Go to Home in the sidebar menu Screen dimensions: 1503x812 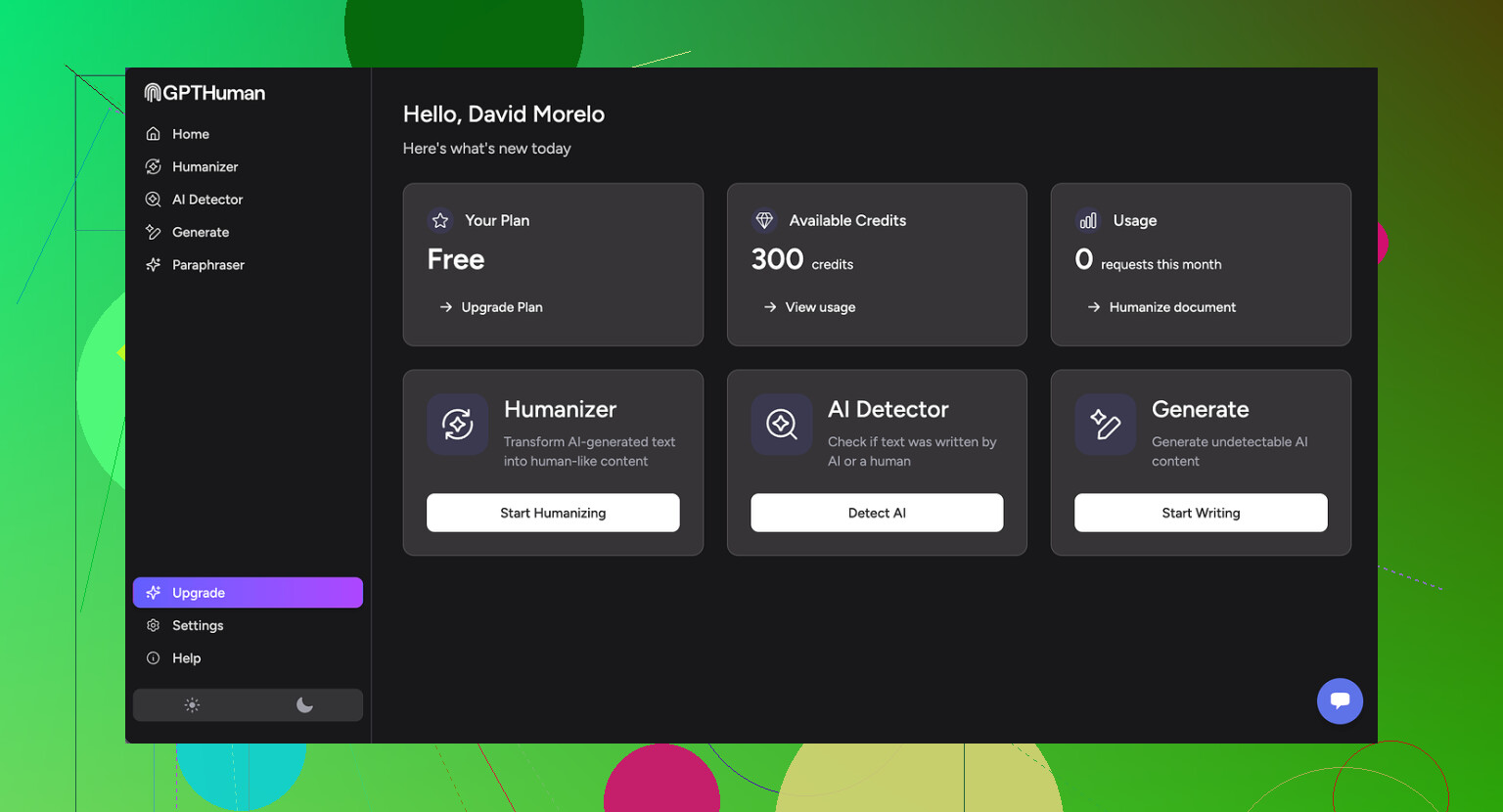click(x=190, y=133)
